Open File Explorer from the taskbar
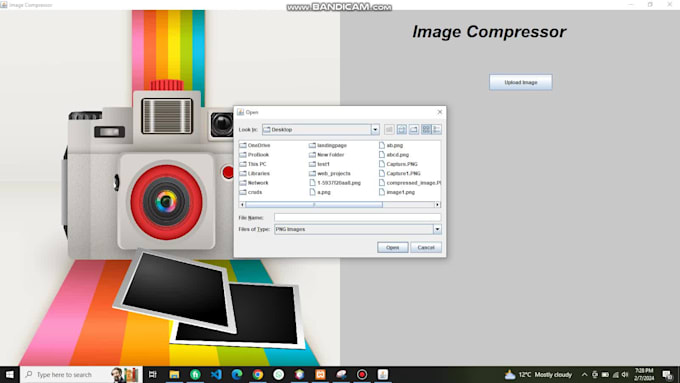680x383 pixels. pos(174,374)
